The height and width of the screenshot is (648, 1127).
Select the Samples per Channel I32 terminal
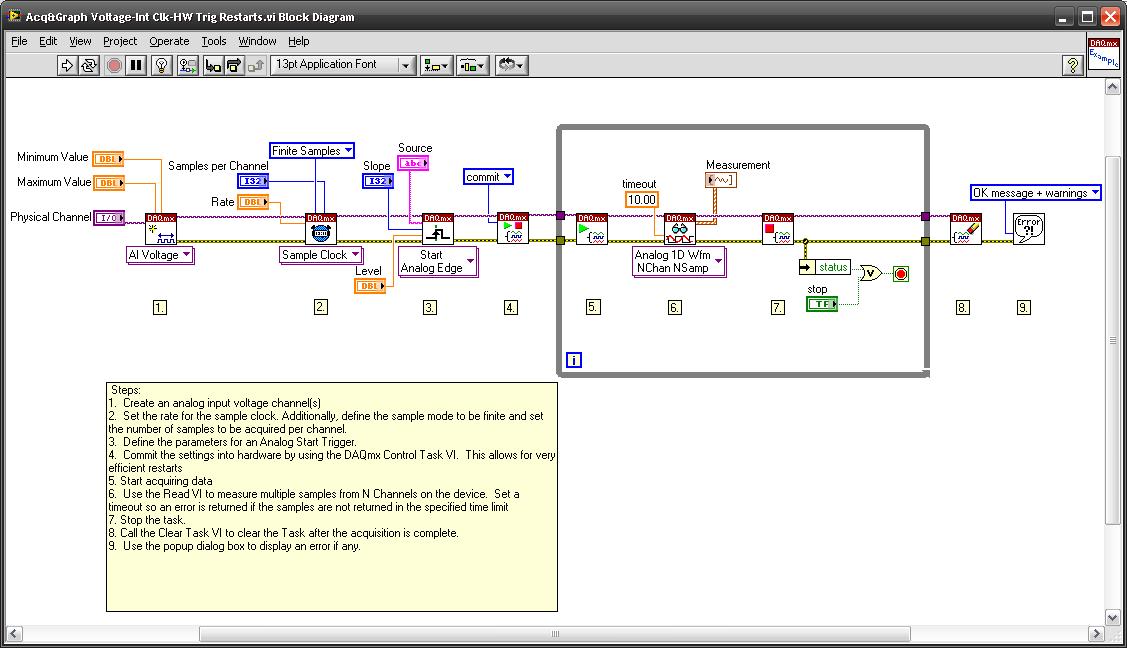[x=253, y=181]
